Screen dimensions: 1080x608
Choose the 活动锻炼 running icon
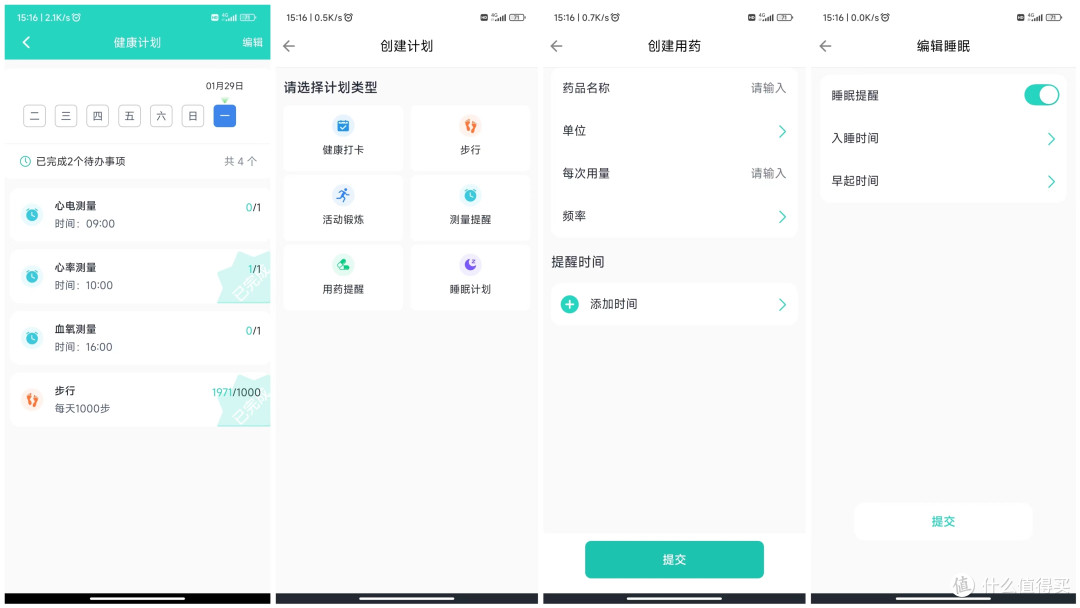click(343, 196)
